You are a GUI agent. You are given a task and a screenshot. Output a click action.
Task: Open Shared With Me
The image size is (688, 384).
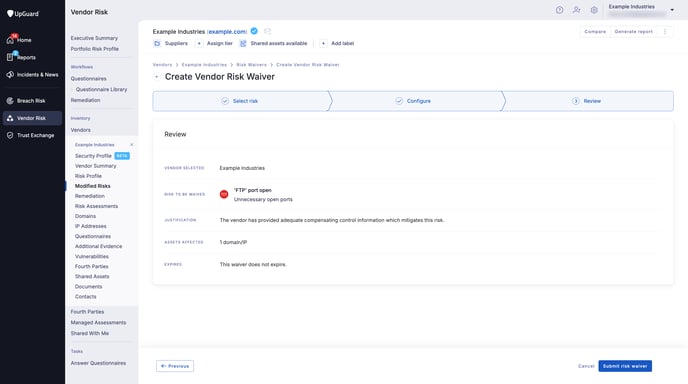pos(90,334)
